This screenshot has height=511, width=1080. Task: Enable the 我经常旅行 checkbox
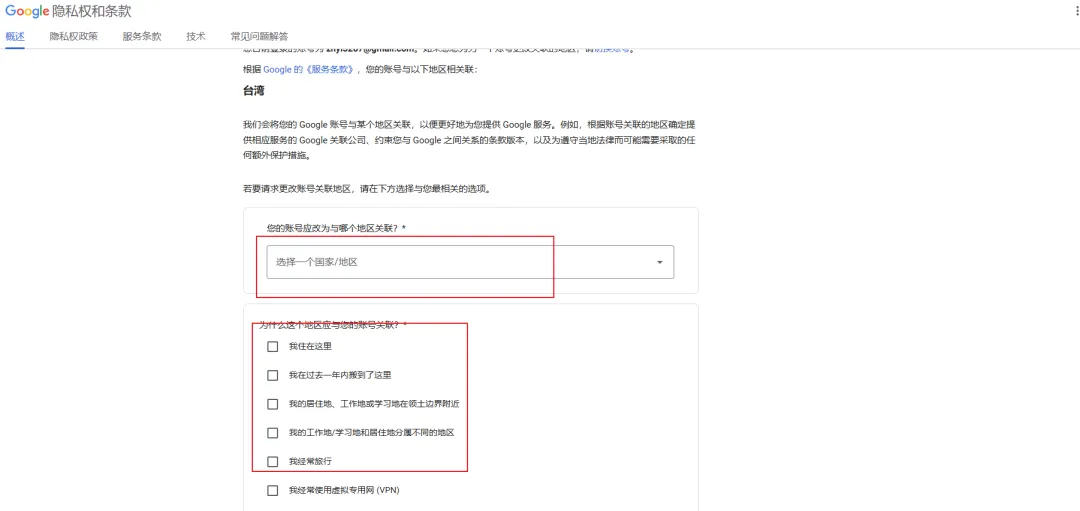pos(273,461)
